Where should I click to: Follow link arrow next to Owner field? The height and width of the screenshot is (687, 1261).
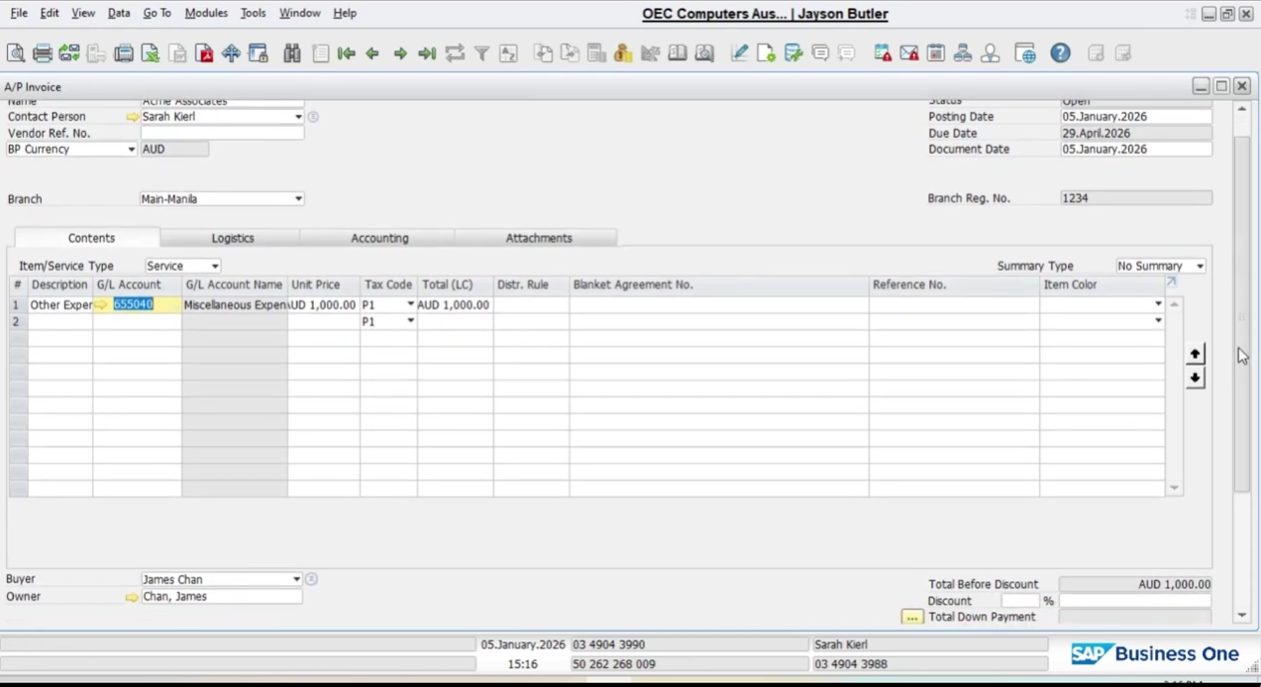[x=132, y=597]
